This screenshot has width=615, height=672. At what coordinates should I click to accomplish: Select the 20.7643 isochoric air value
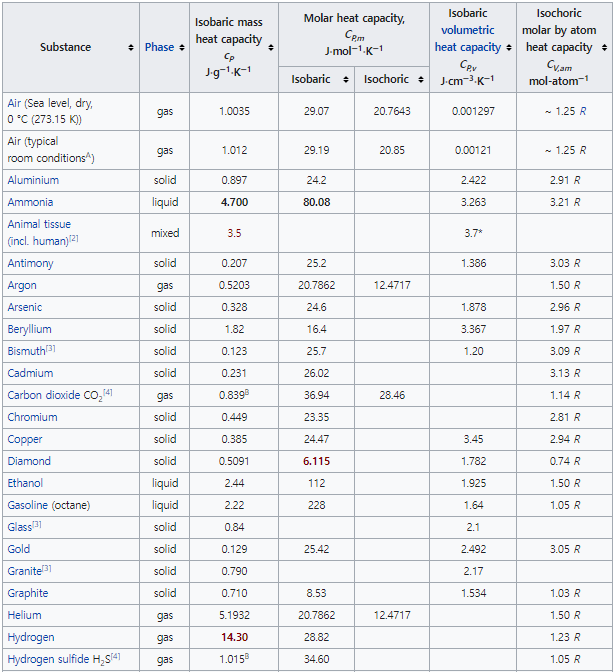coord(392,111)
